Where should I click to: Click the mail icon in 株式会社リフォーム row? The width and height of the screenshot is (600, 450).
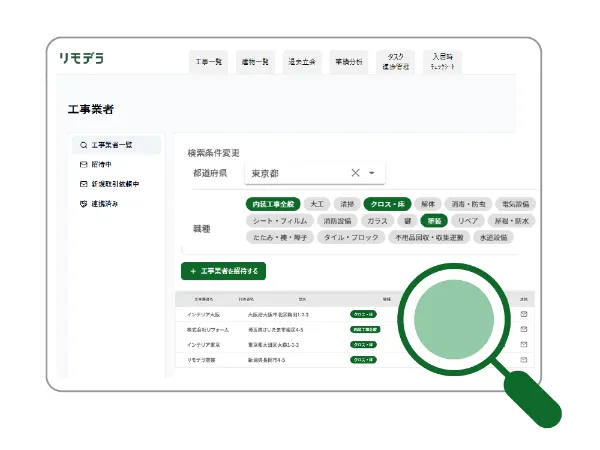pos(524,329)
